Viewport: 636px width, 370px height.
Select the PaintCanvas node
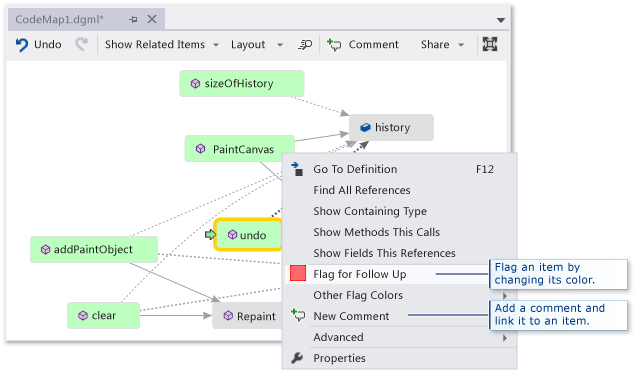(x=240, y=149)
